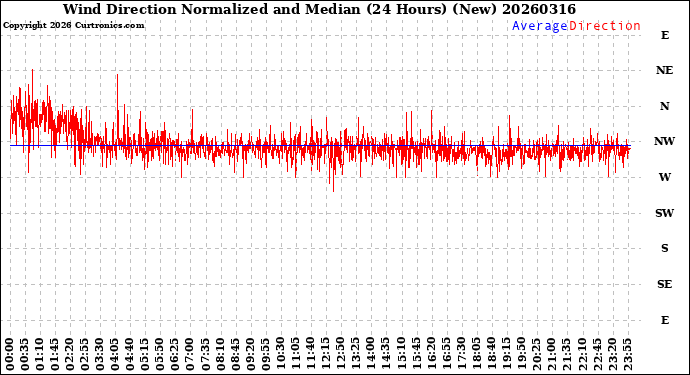Select the S axis label
Image resolution: width=690 pixels, height=375 pixels.
pyautogui.click(x=664, y=248)
